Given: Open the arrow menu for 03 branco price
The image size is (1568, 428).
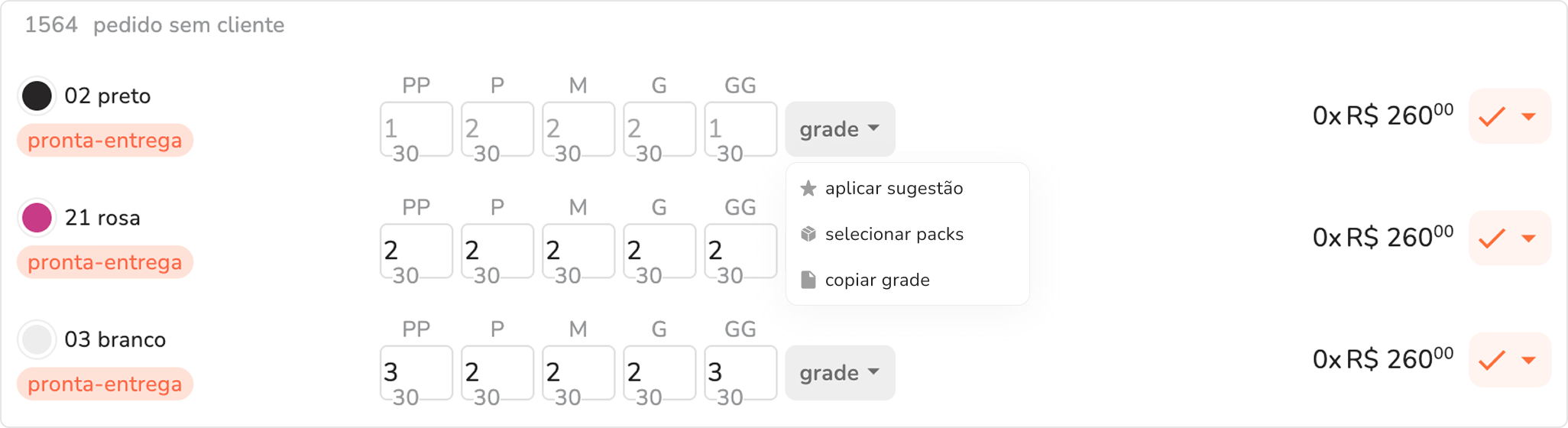Looking at the screenshot, I should [1529, 360].
